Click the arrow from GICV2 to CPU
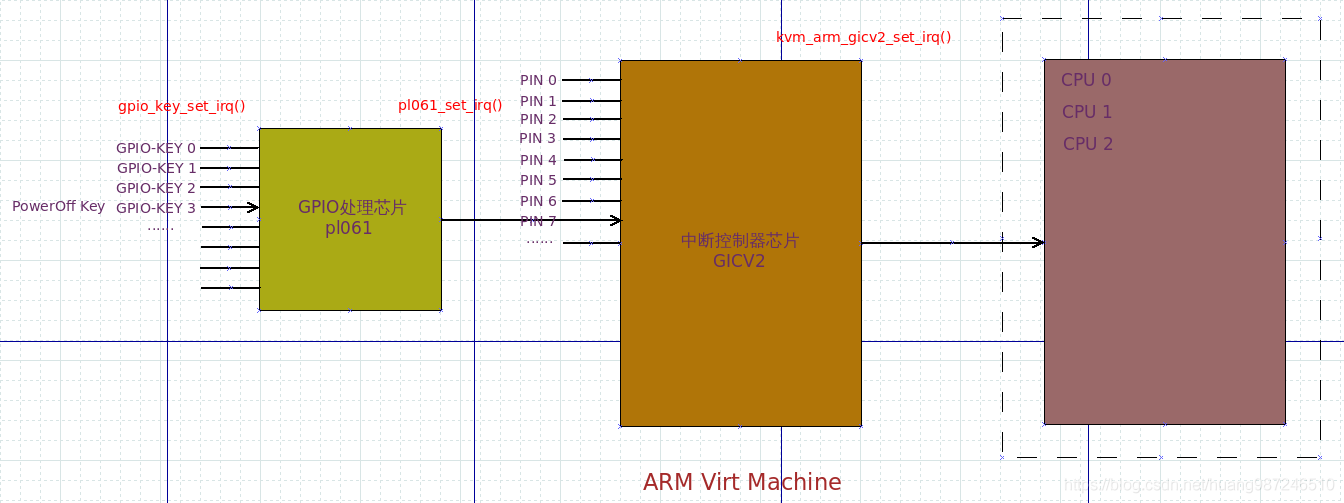 pos(950,242)
